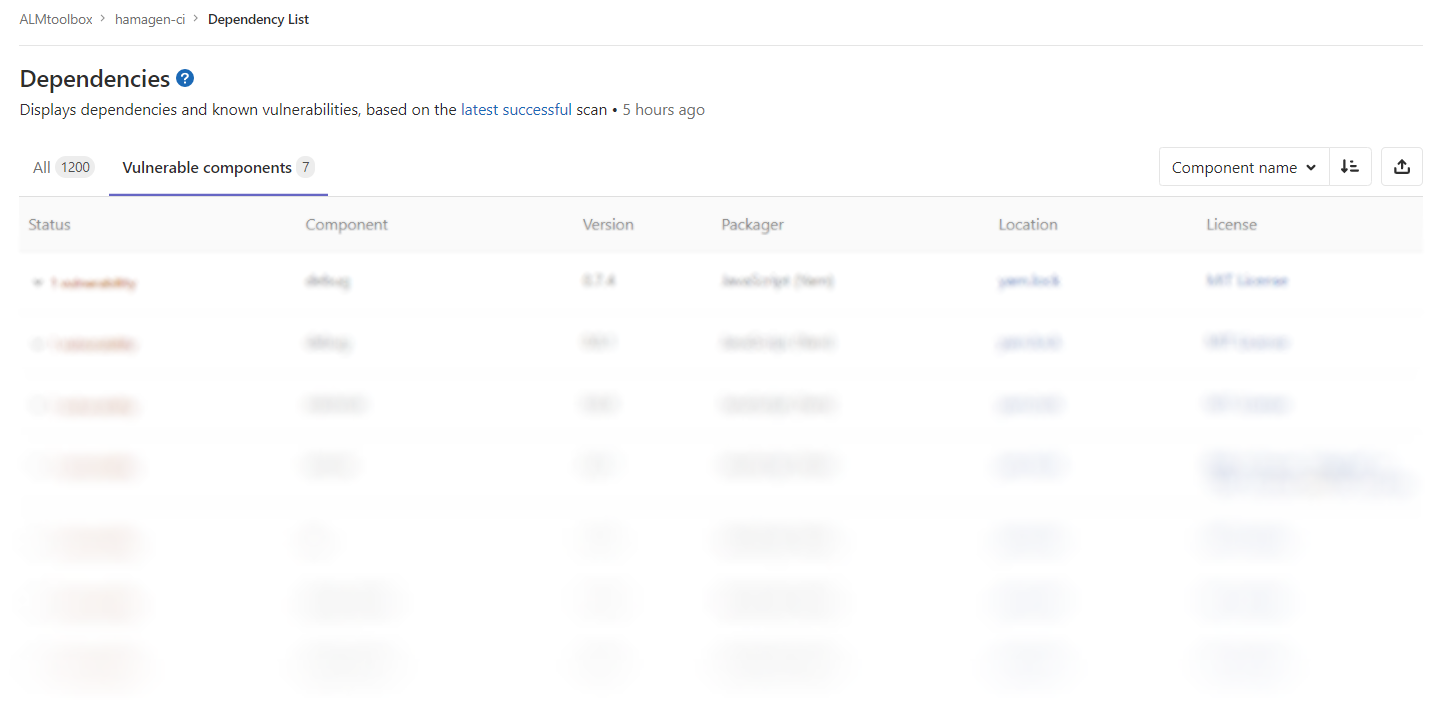The width and height of the screenshot is (1430, 701).
Task: Navigate to hamagen-ci project breadcrumb
Action: tap(150, 19)
